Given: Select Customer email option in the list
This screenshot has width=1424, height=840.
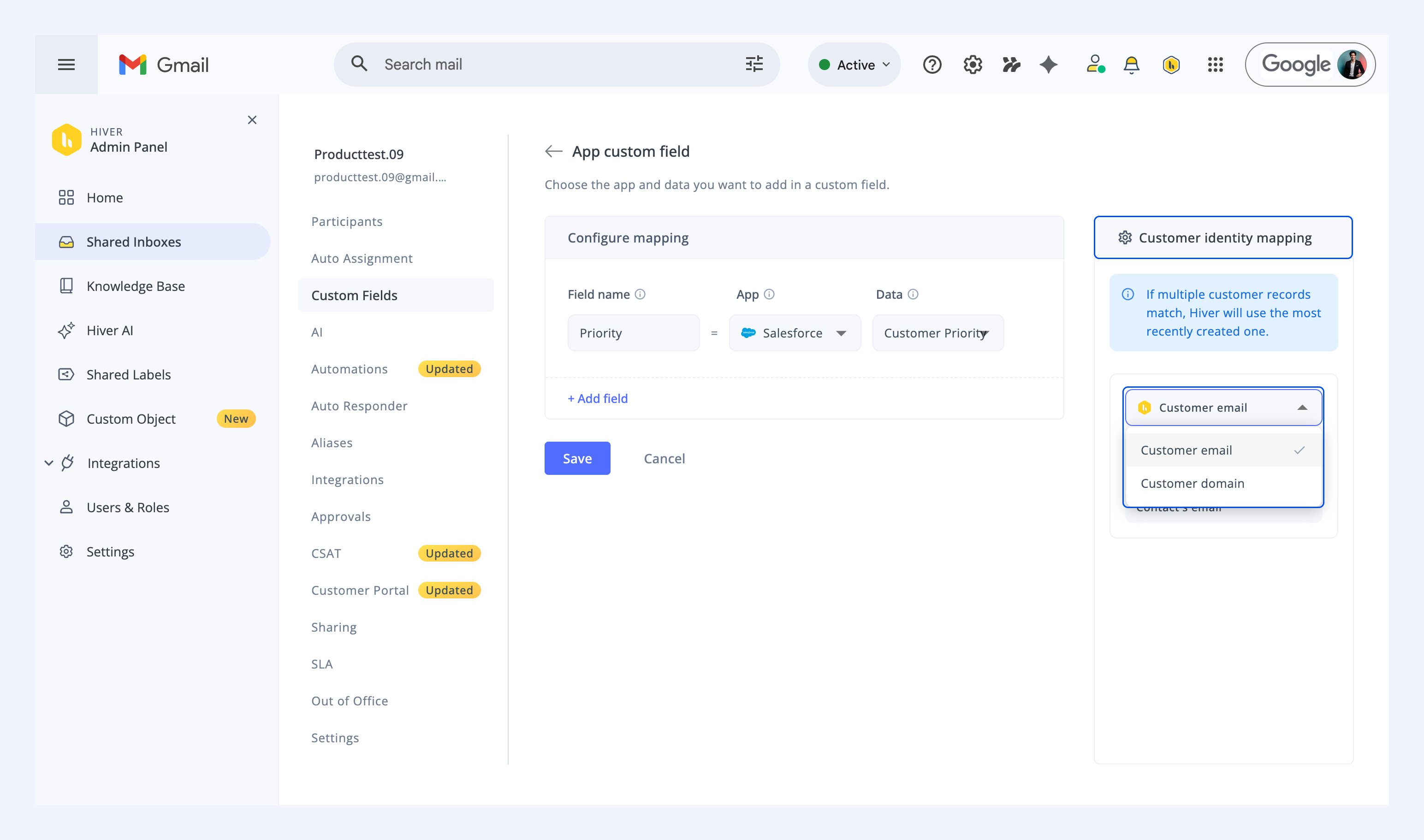Looking at the screenshot, I should pos(1223,450).
